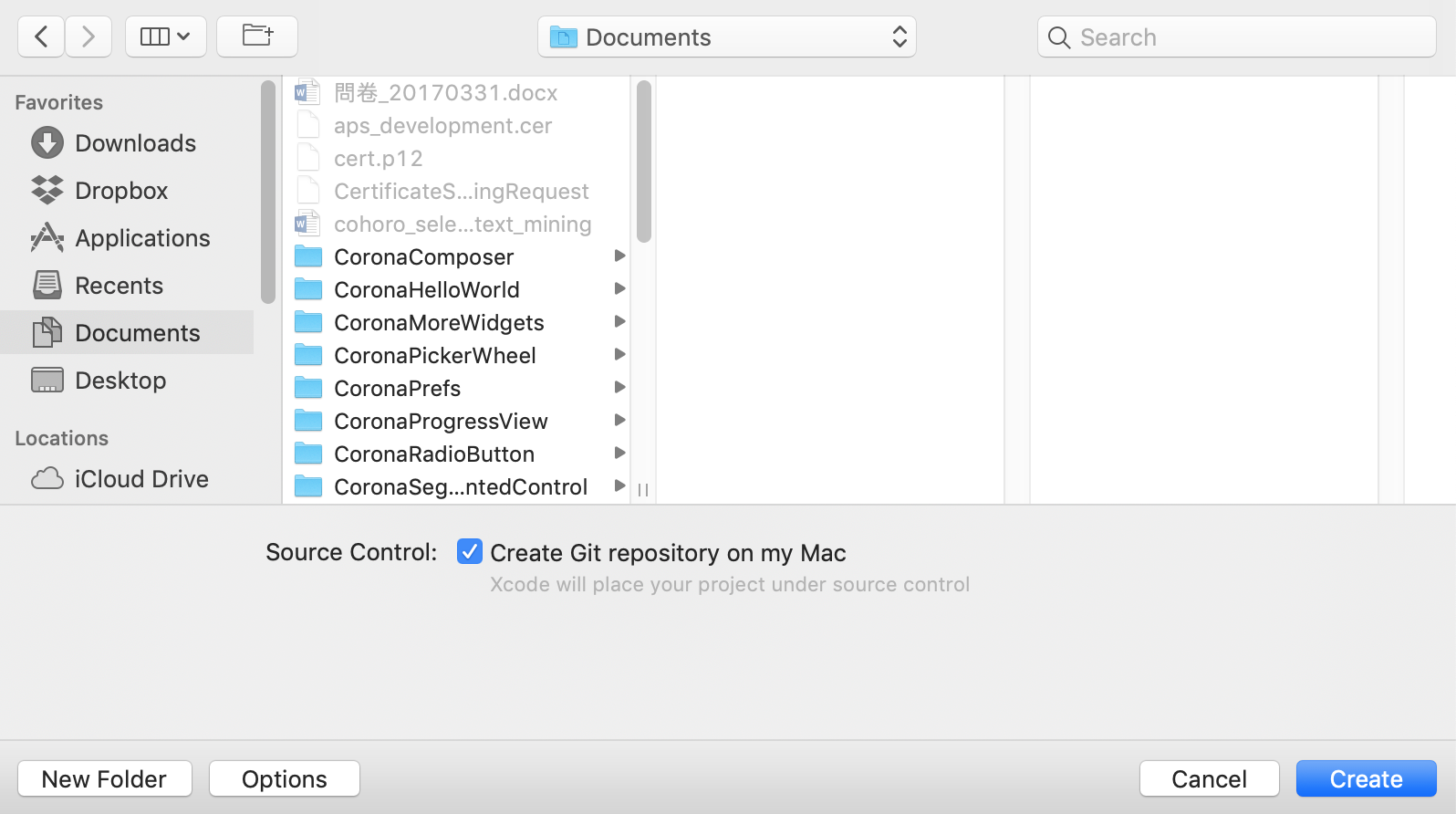The image size is (1456, 814).
Task: Open the Options button
Action: pos(285,778)
